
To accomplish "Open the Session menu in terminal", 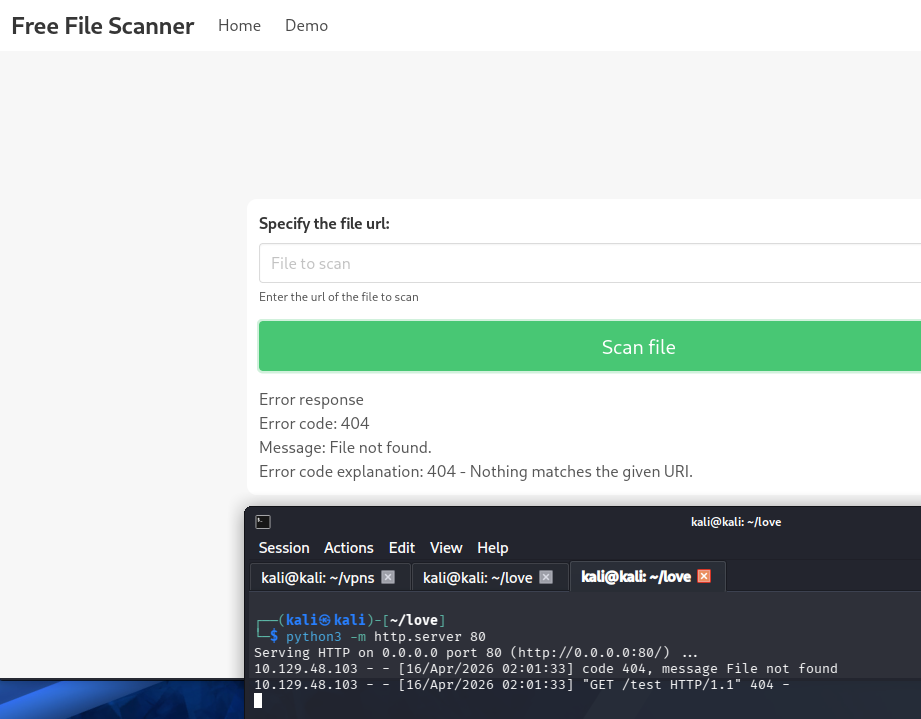I will click(x=284, y=548).
